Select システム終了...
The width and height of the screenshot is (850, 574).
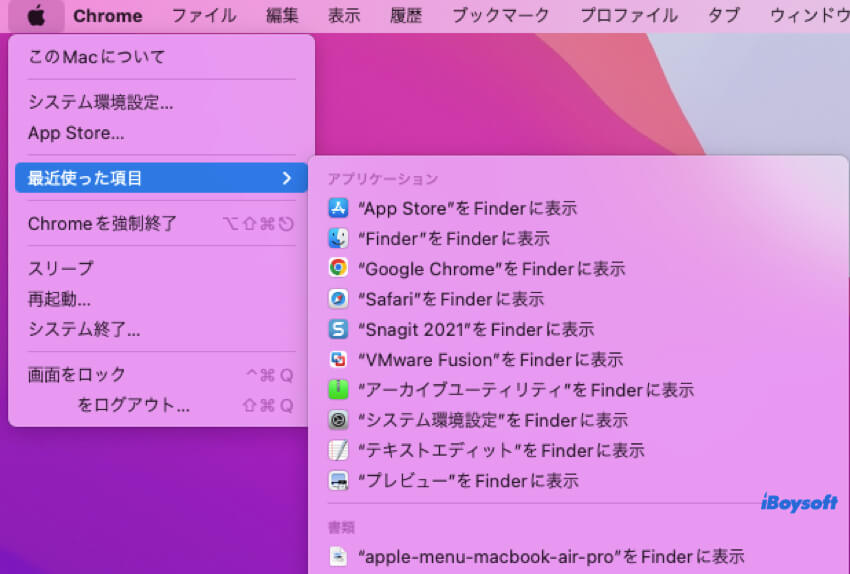coord(161,329)
